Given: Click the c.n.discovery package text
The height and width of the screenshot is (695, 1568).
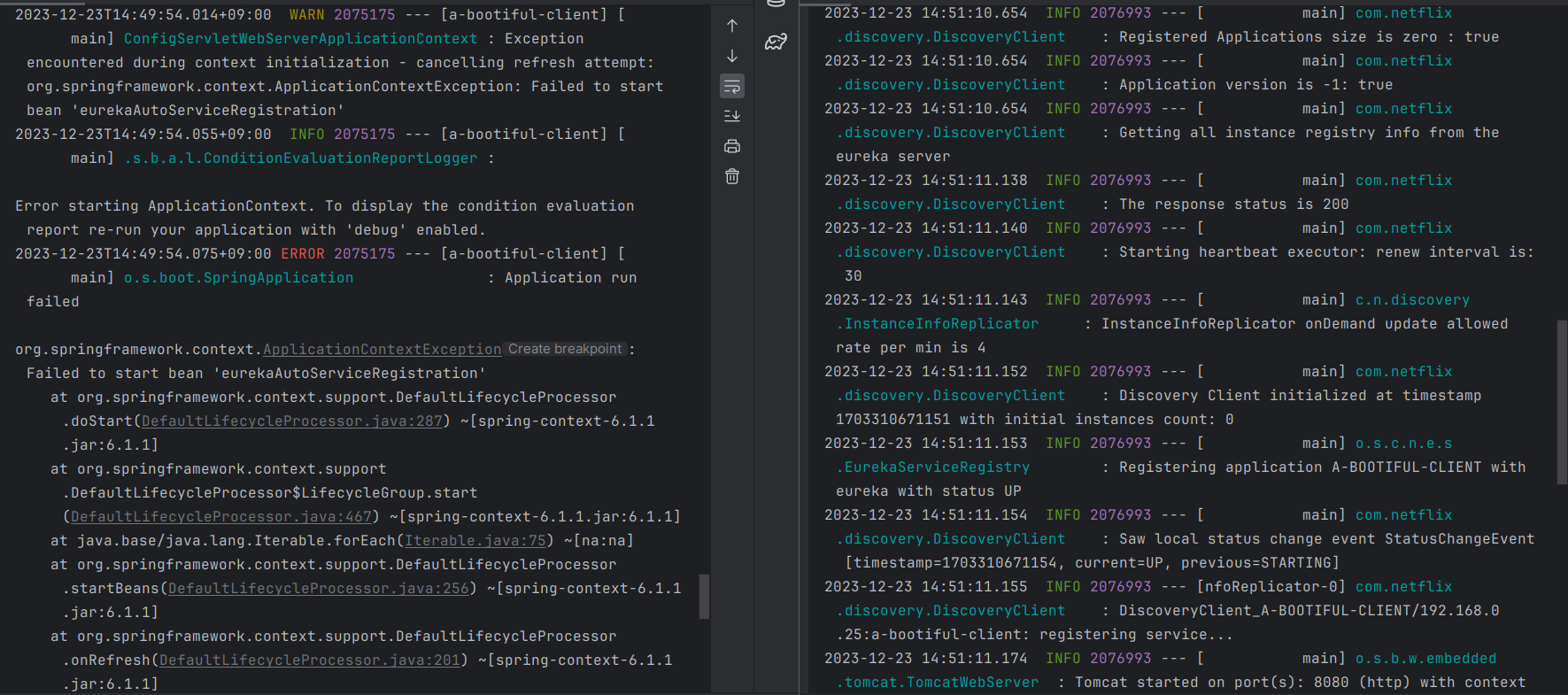Looking at the screenshot, I should coord(1412,300).
